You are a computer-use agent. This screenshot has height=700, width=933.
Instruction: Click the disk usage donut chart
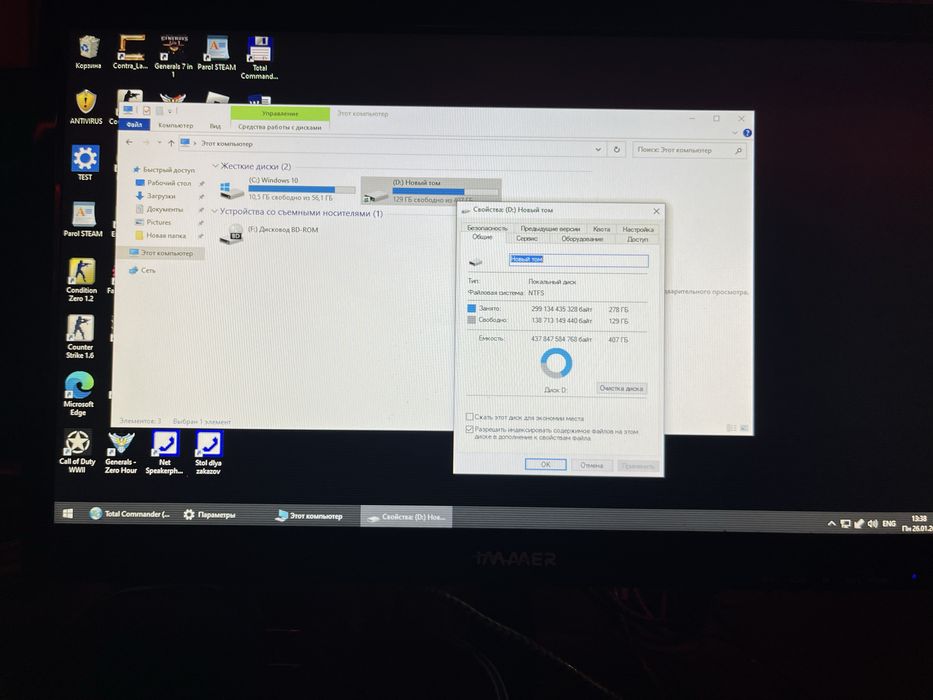point(556,363)
